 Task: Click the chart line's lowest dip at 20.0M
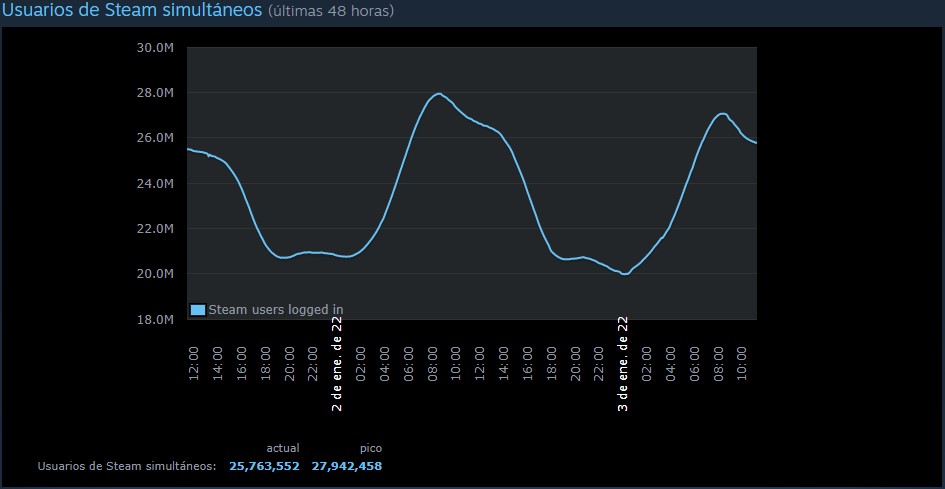[x=625, y=274]
